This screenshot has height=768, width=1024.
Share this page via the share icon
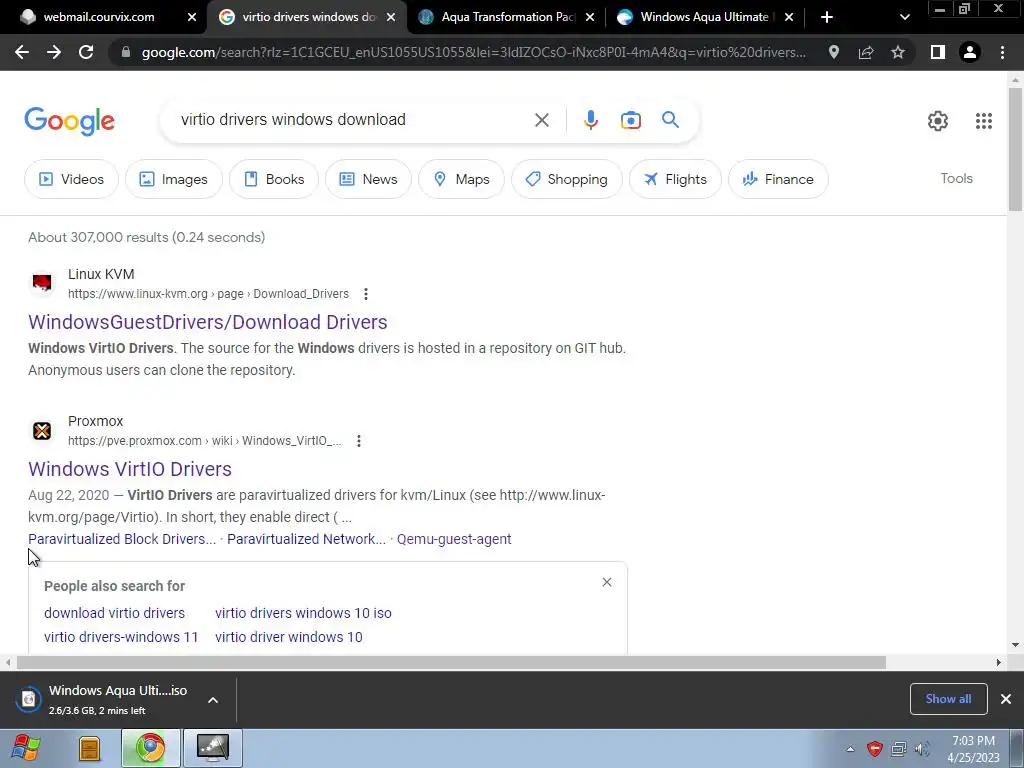(866, 52)
